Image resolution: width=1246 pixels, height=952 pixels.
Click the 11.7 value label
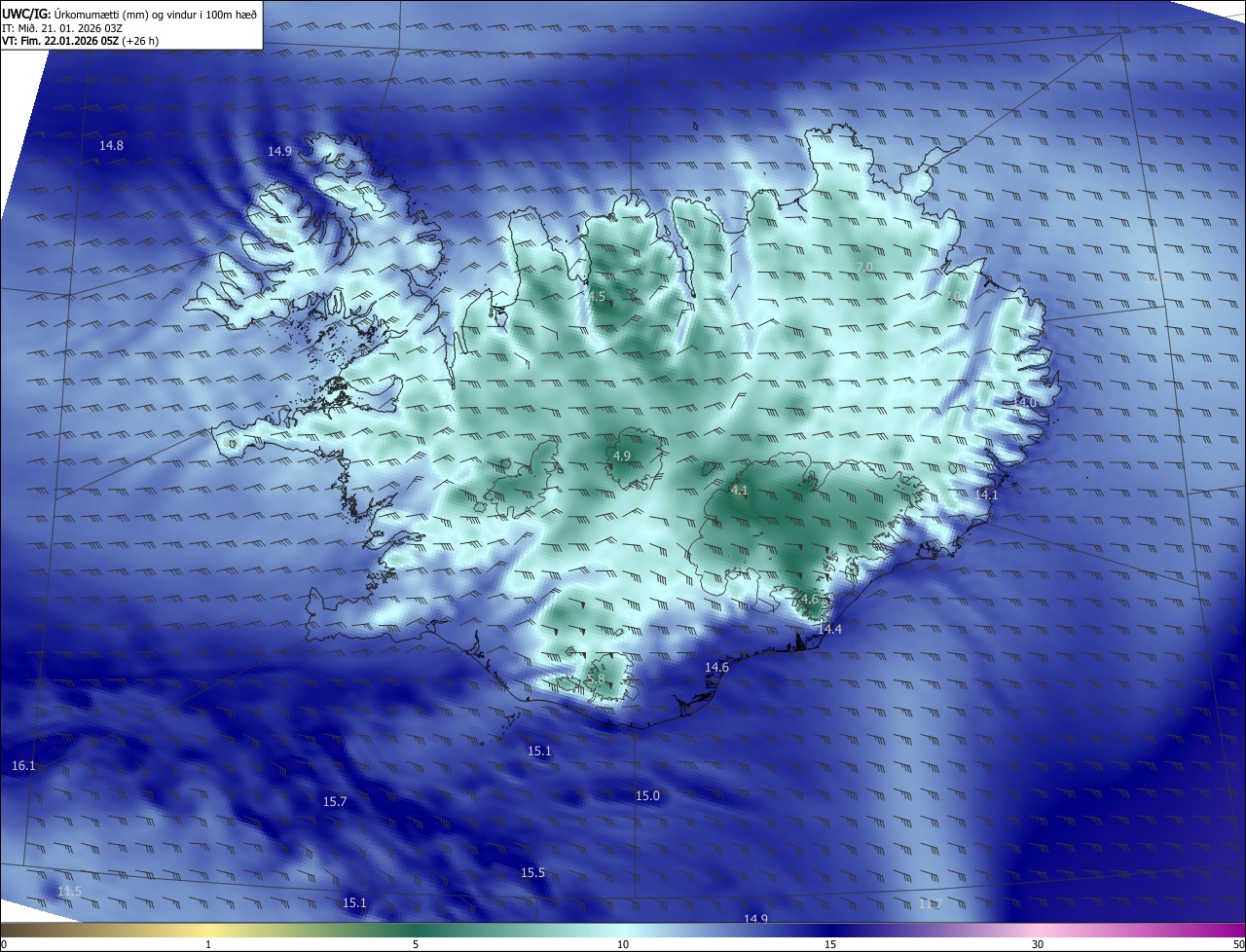point(931,904)
